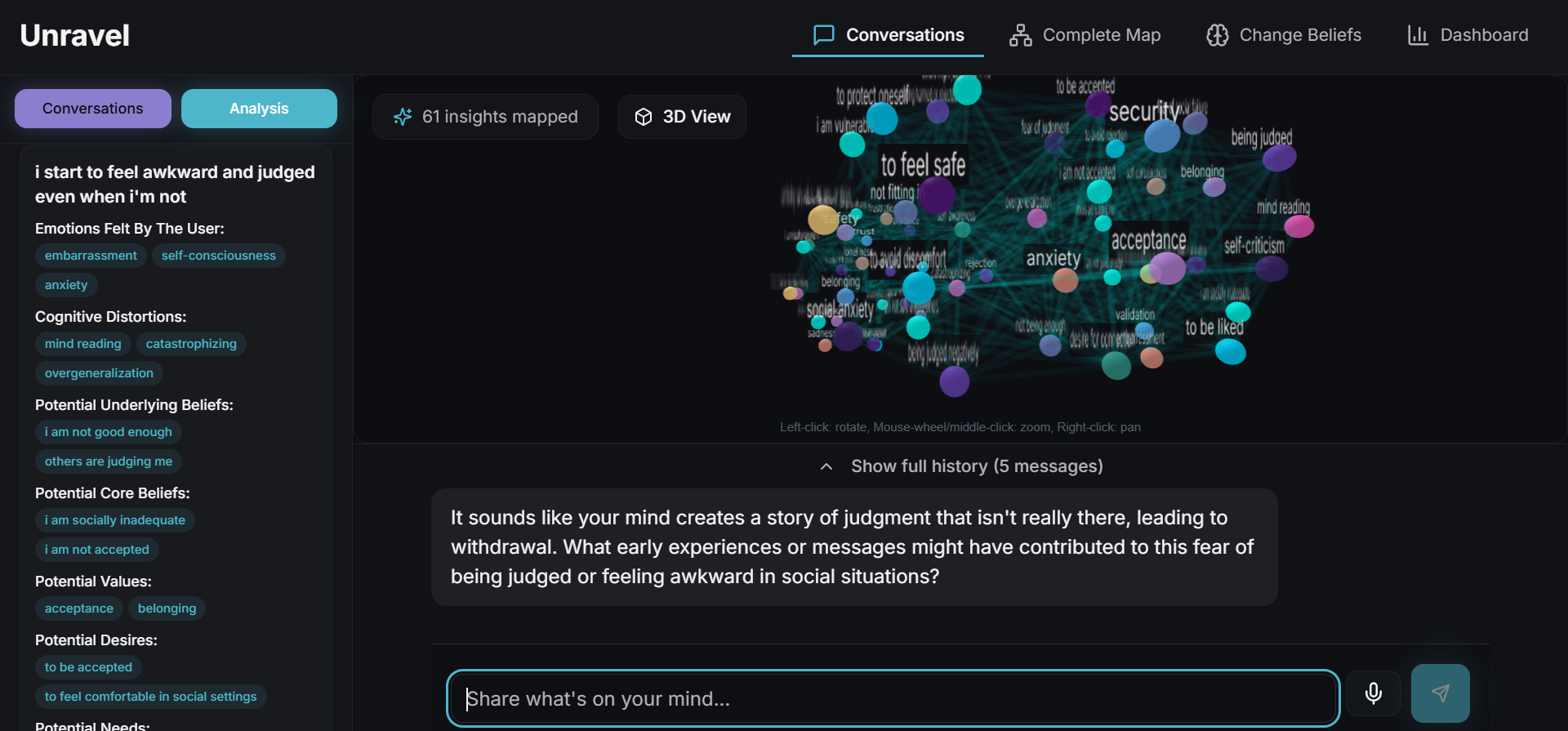The width and height of the screenshot is (1568, 731).
Task: Select the 'mind reading' distortion tag
Action: coord(82,344)
